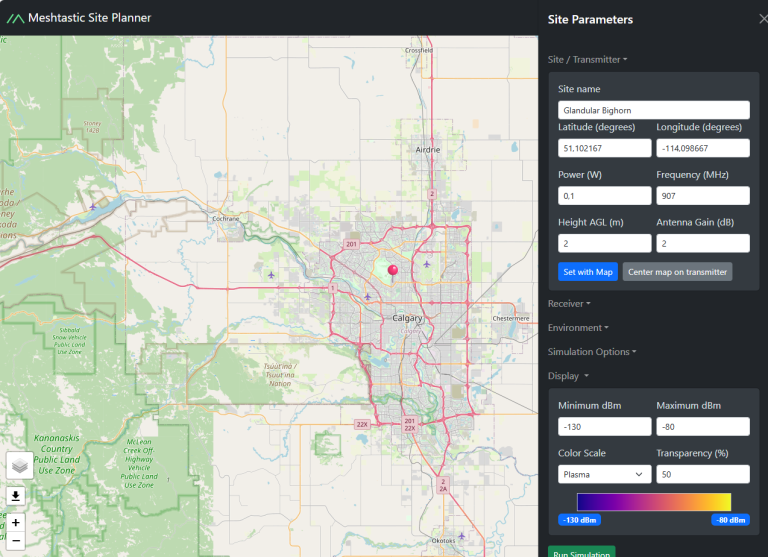Screen dimensions: 768x557
Task: Click the Chestermere label on map
Action: [x=511, y=318]
